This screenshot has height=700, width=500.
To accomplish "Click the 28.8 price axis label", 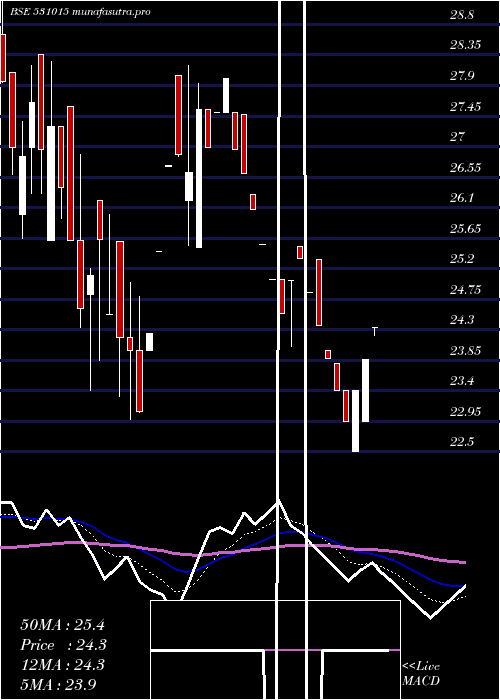I will coord(462,15).
